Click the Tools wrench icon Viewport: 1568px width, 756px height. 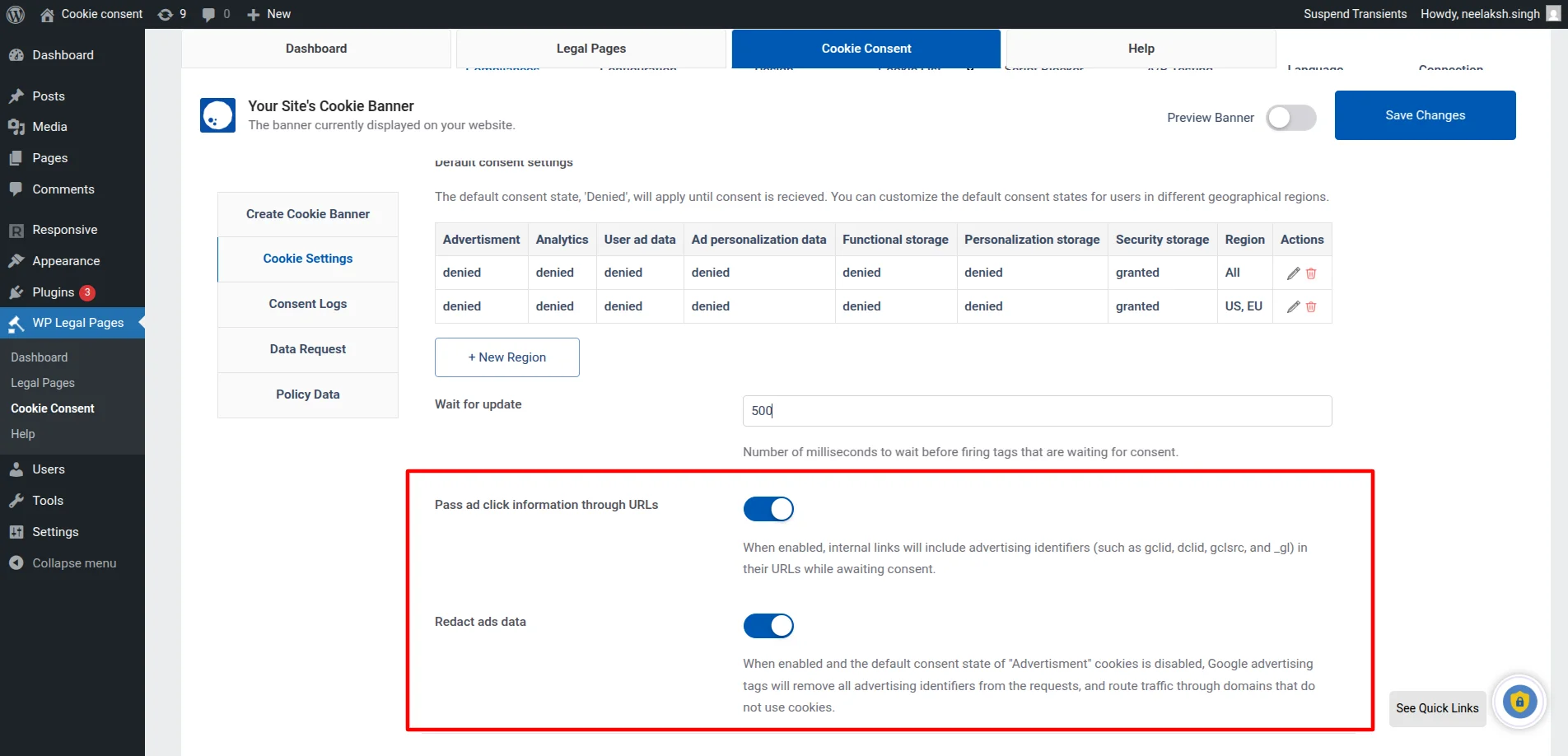[x=16, y=501]
